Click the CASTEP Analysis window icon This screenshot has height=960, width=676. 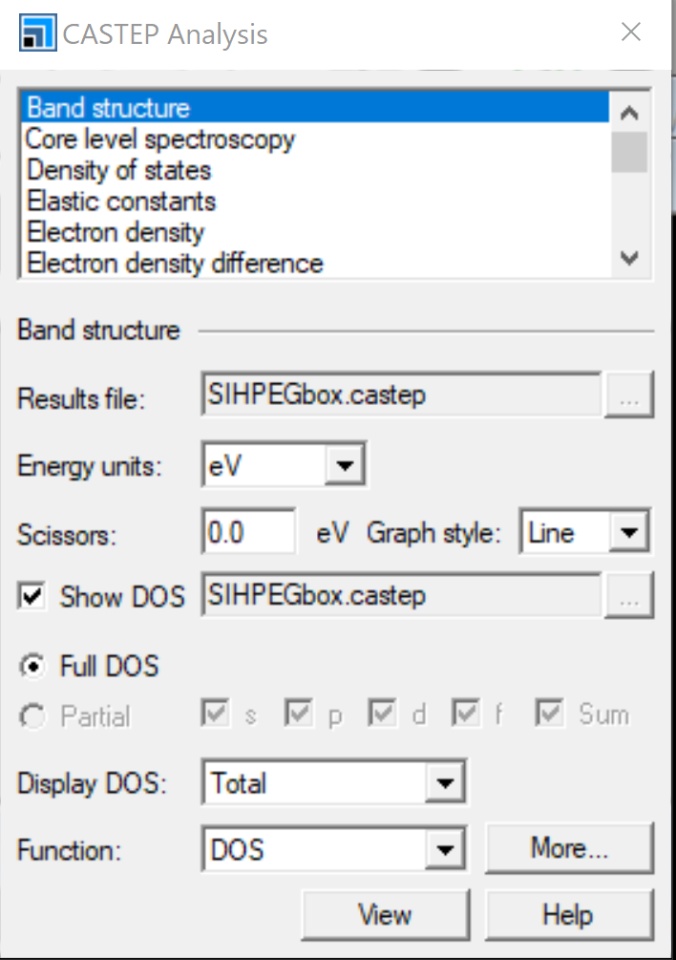(x=38, y=32)
